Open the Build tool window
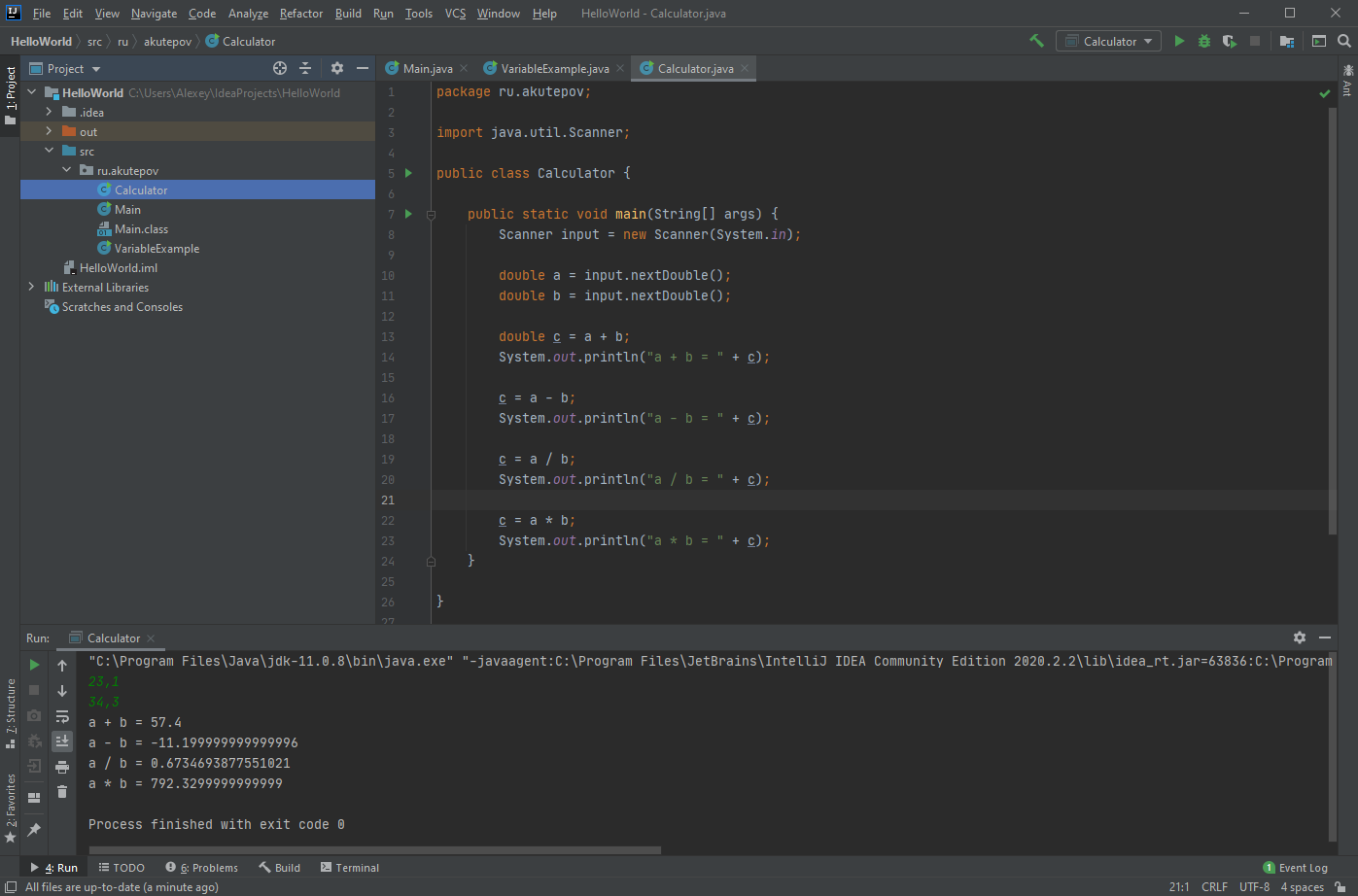Image resolution: width=1358 pixels, height=896 pixels. click(280, 868)
